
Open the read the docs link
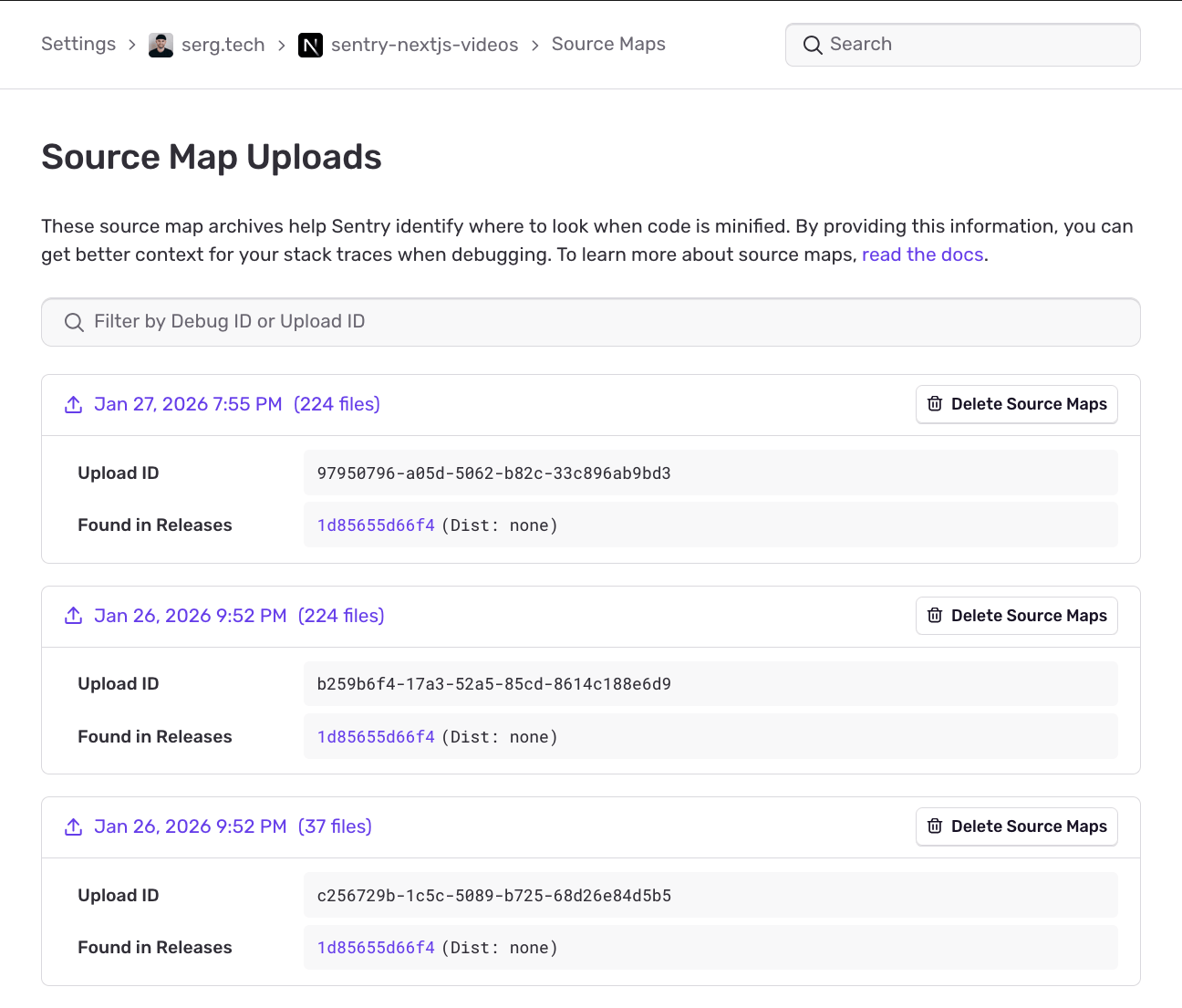click(x=922, y=255)
